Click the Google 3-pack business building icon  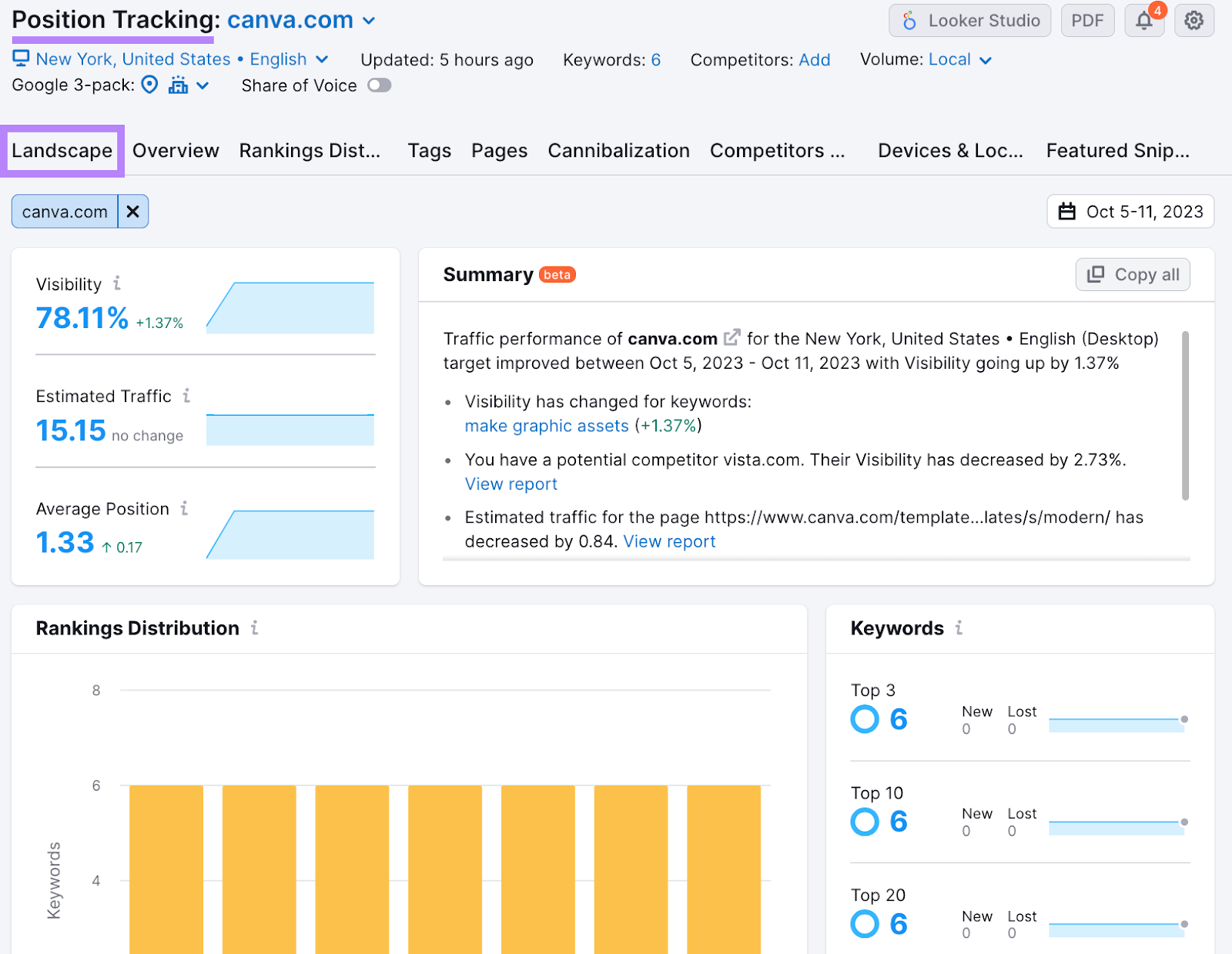tap(178, 85)
